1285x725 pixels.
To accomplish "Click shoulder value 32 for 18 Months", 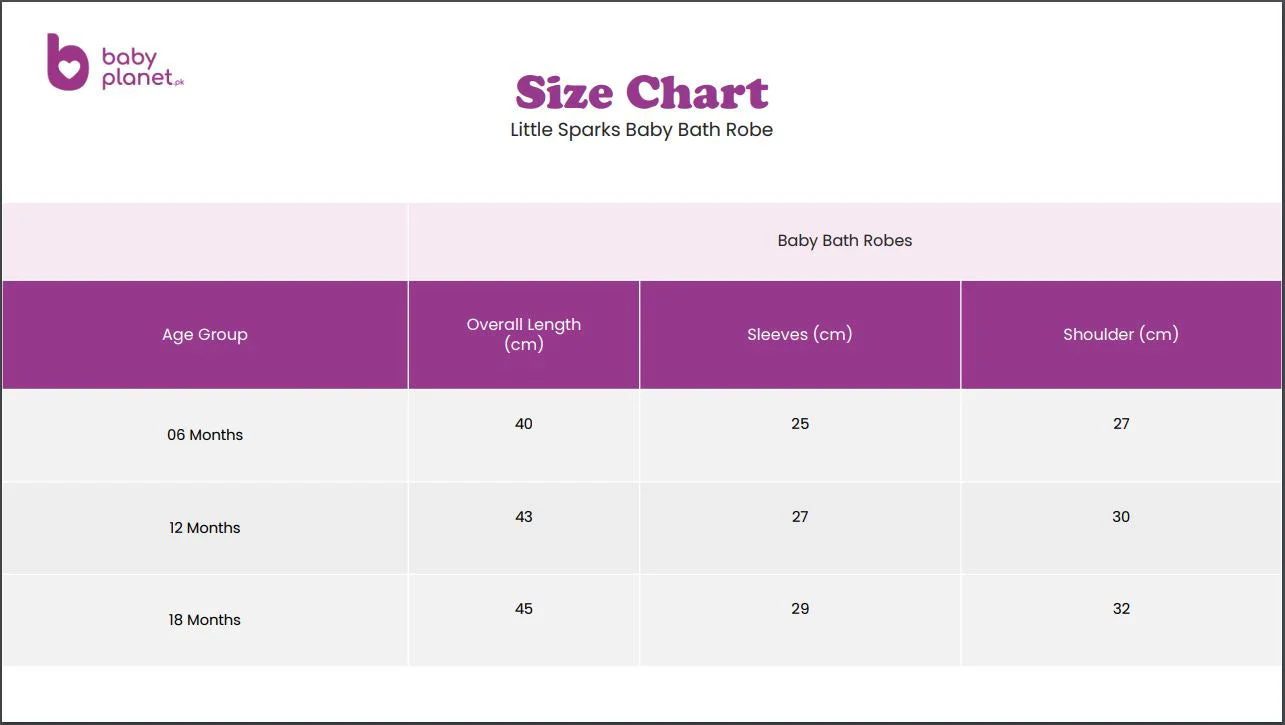I will (x=1121, y=609).
